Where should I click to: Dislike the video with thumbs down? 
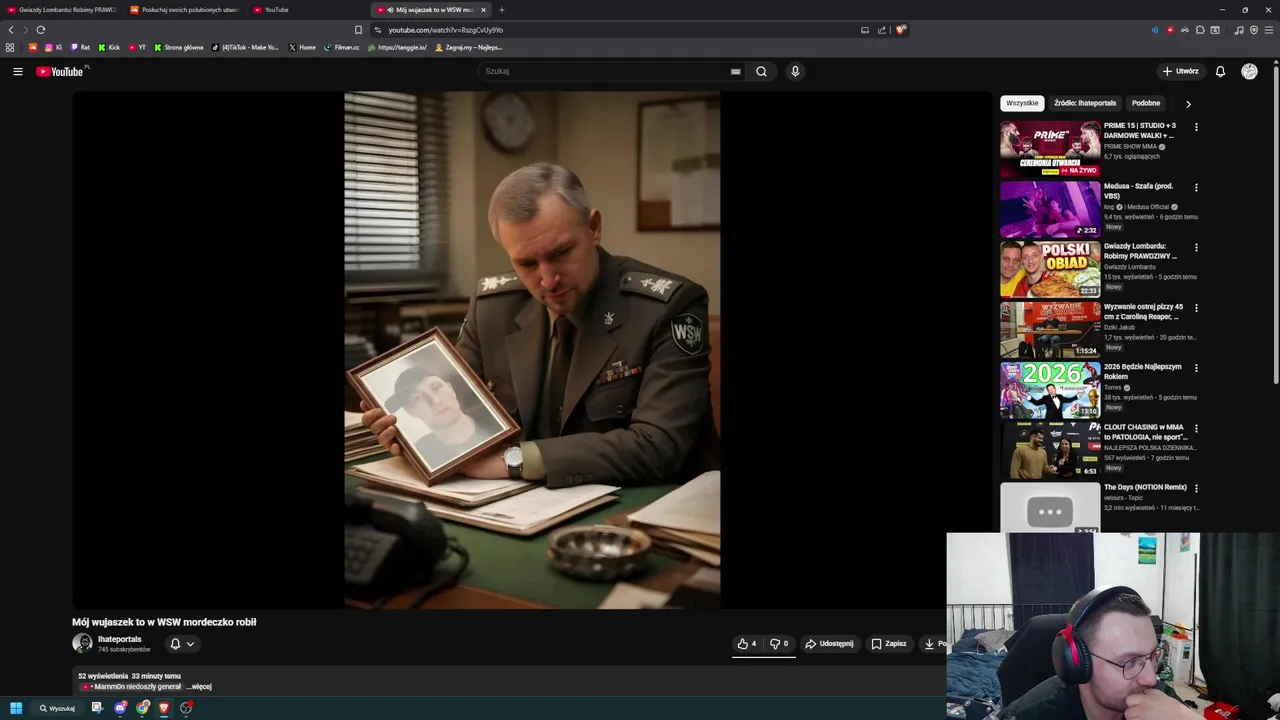click(x=779, y=644)
